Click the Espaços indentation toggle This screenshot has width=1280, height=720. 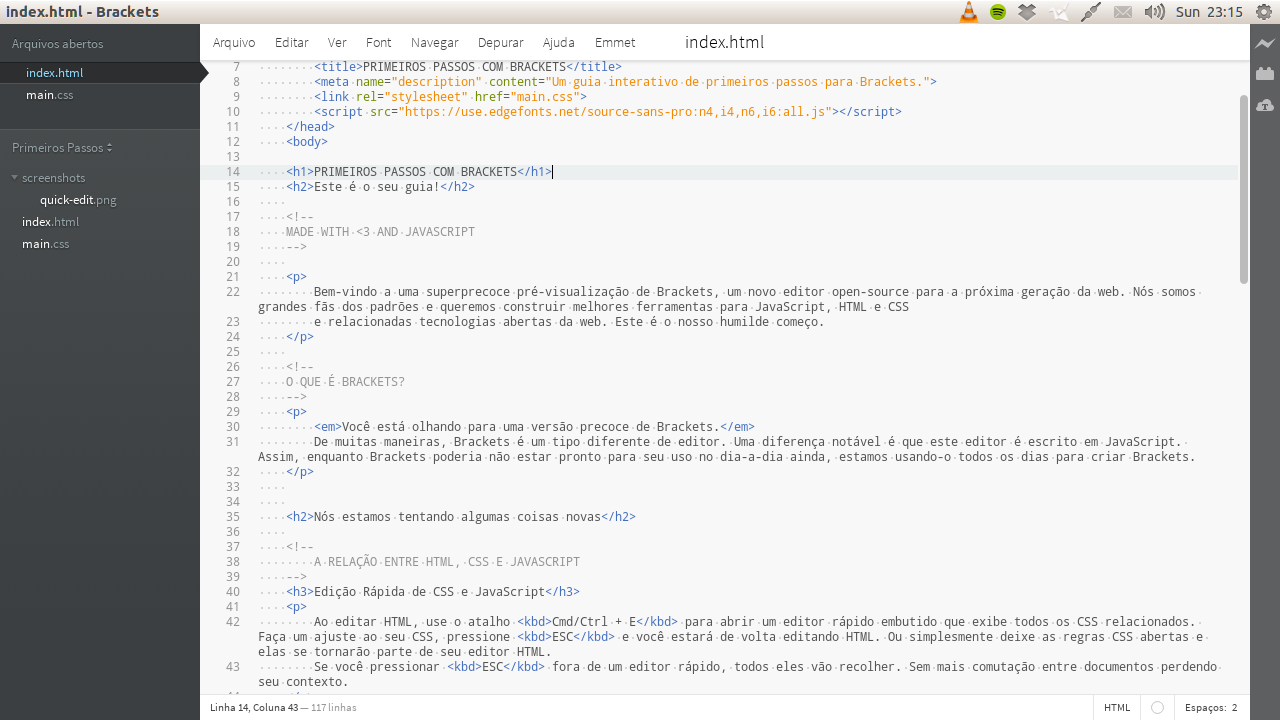click(1204, 707)
